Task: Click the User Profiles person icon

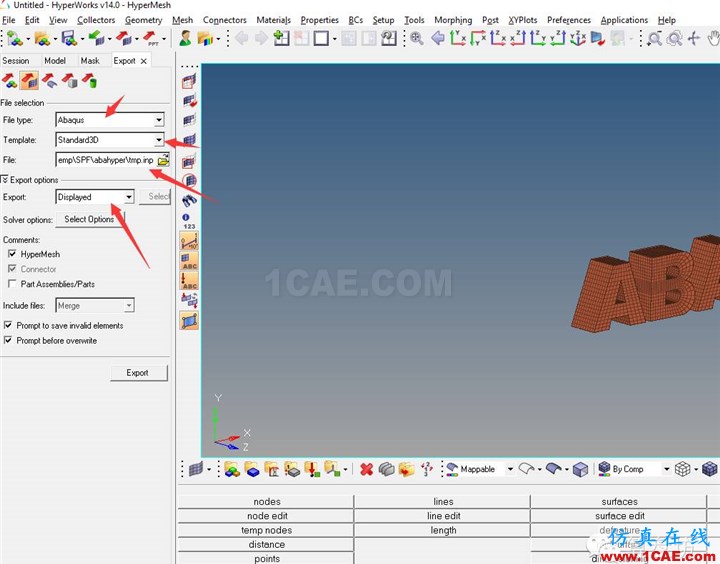Action: click(185, 39)
